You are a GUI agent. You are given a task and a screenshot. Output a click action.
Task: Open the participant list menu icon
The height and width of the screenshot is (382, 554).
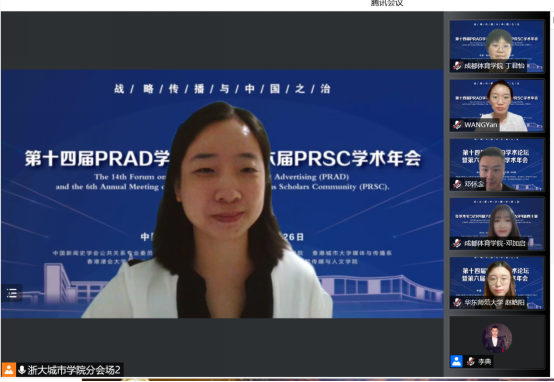coord(12,293)
